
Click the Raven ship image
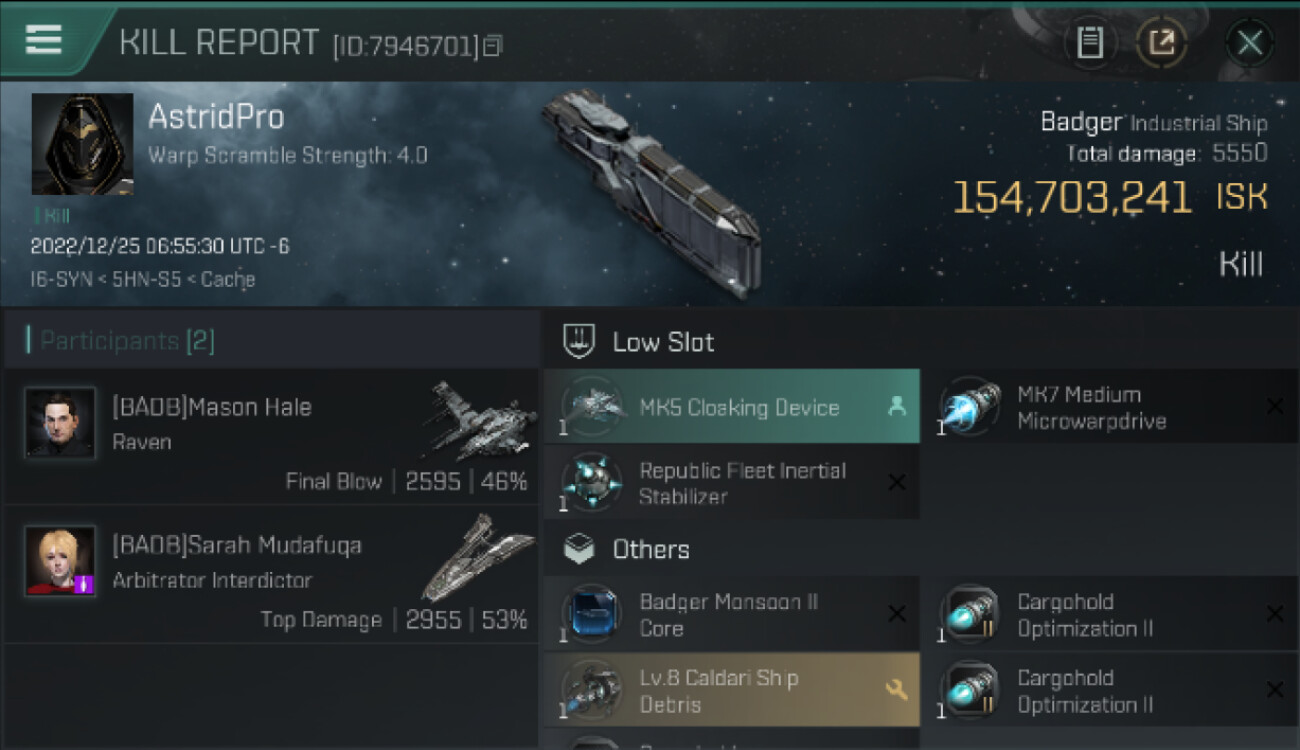(482, 420)
